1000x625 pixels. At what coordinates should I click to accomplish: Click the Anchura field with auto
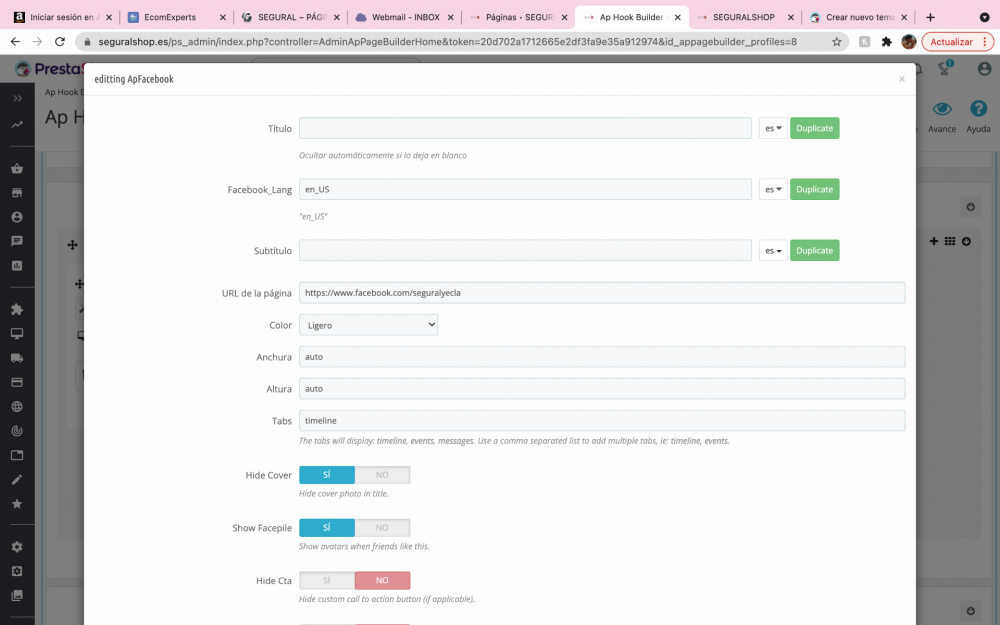coord(602,357)
